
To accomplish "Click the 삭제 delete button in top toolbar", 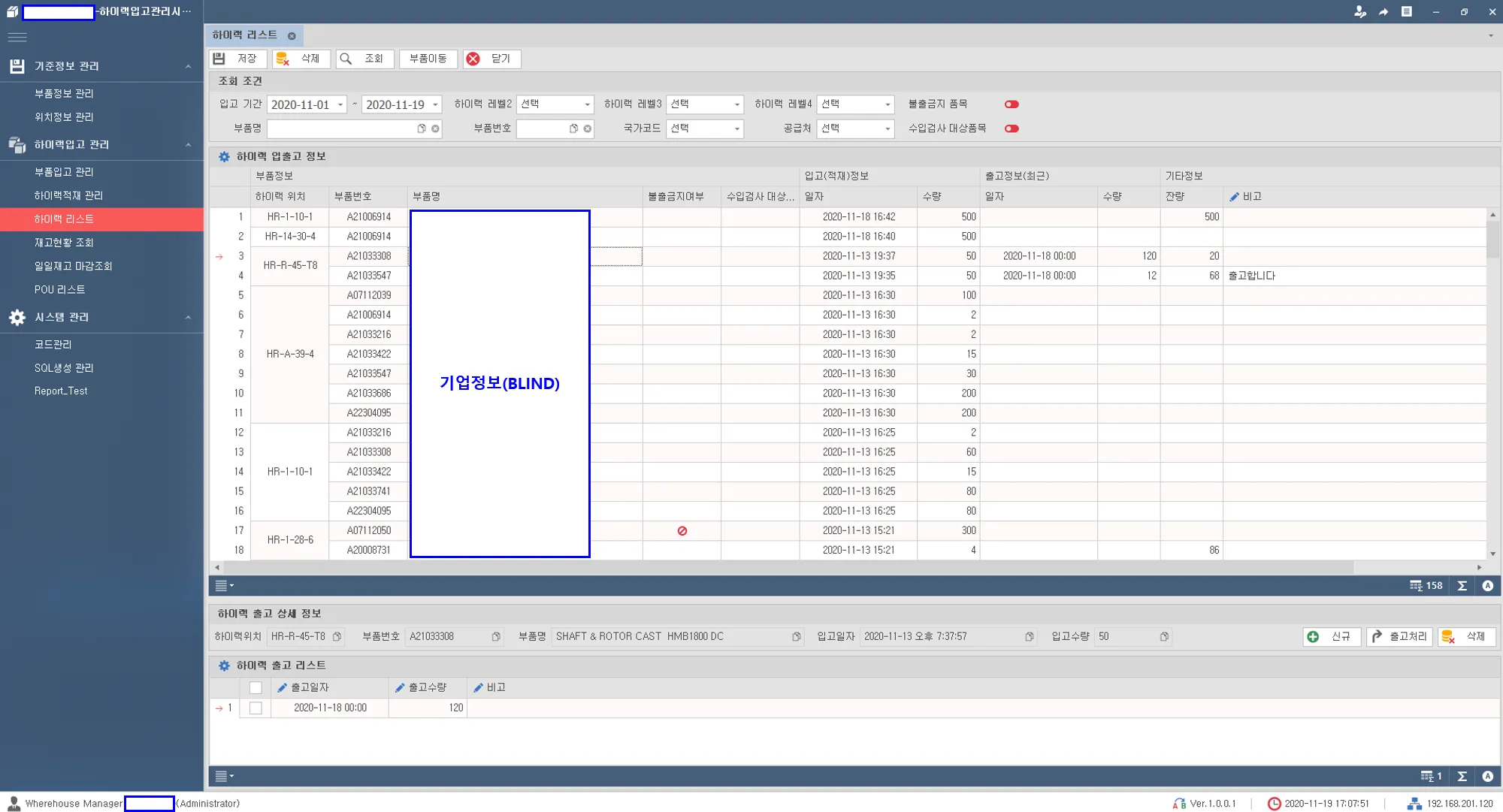I will [301, 59].
